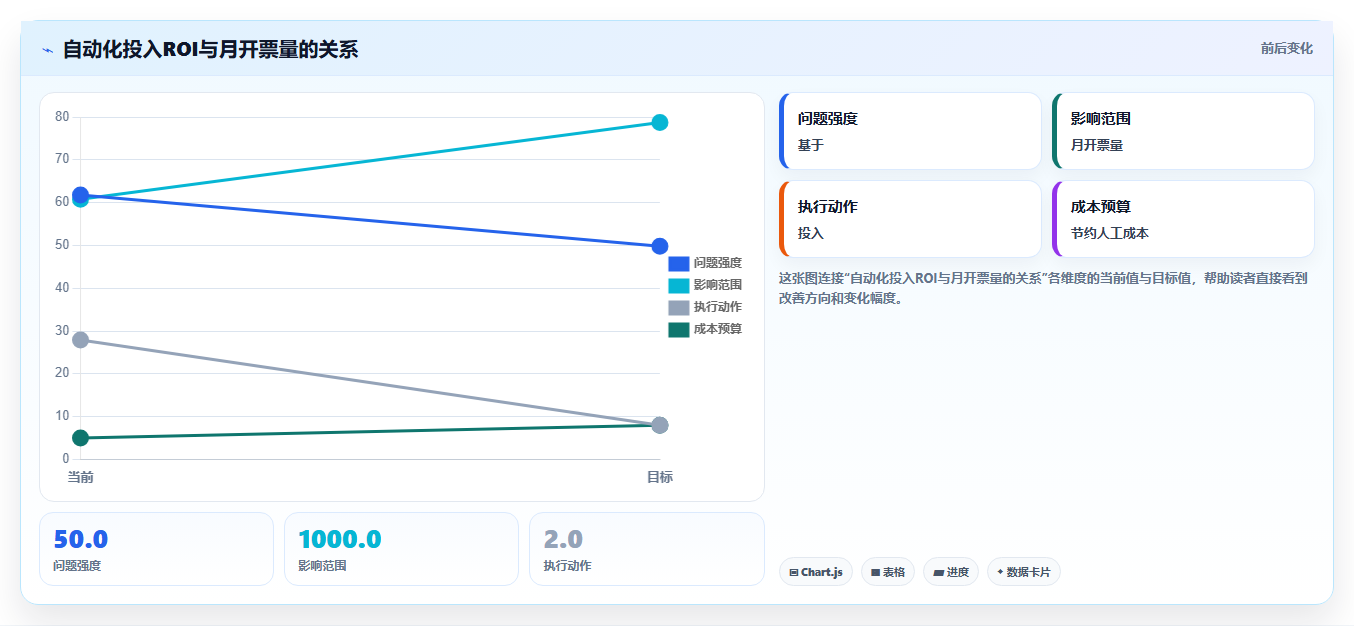Click the 前后变化 label in header

tap(1286, 49)
